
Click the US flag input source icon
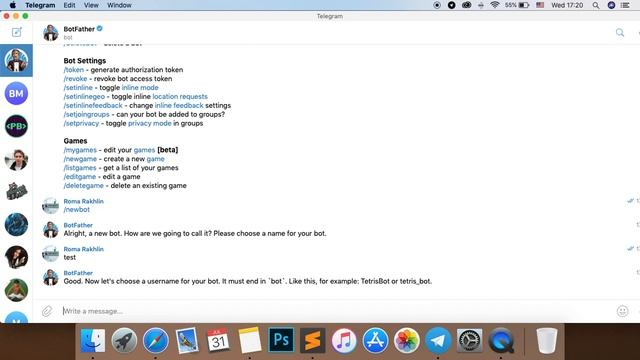coord(540,5)
